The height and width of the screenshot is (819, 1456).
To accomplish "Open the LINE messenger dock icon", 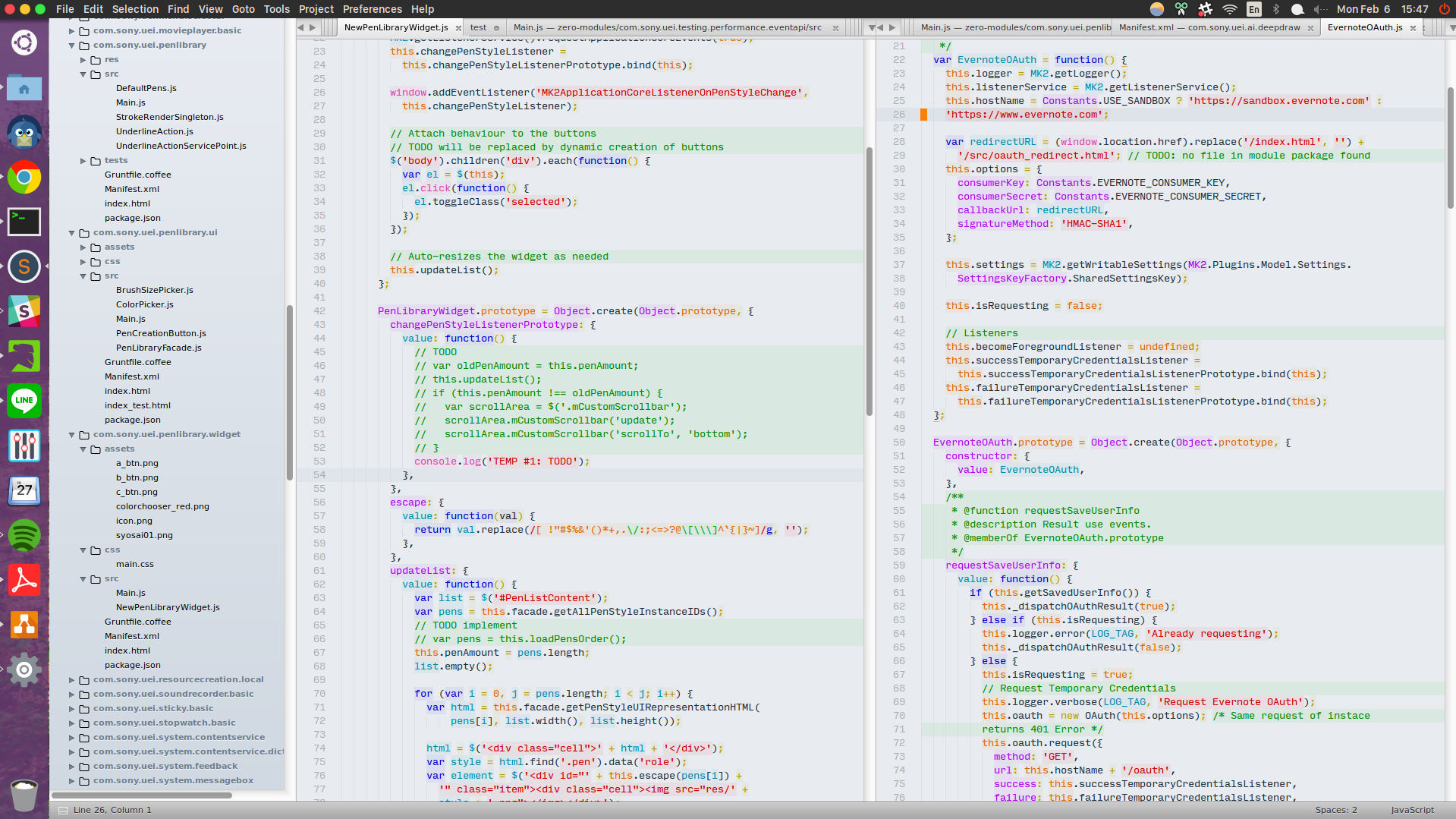I will tap(24, 400).
